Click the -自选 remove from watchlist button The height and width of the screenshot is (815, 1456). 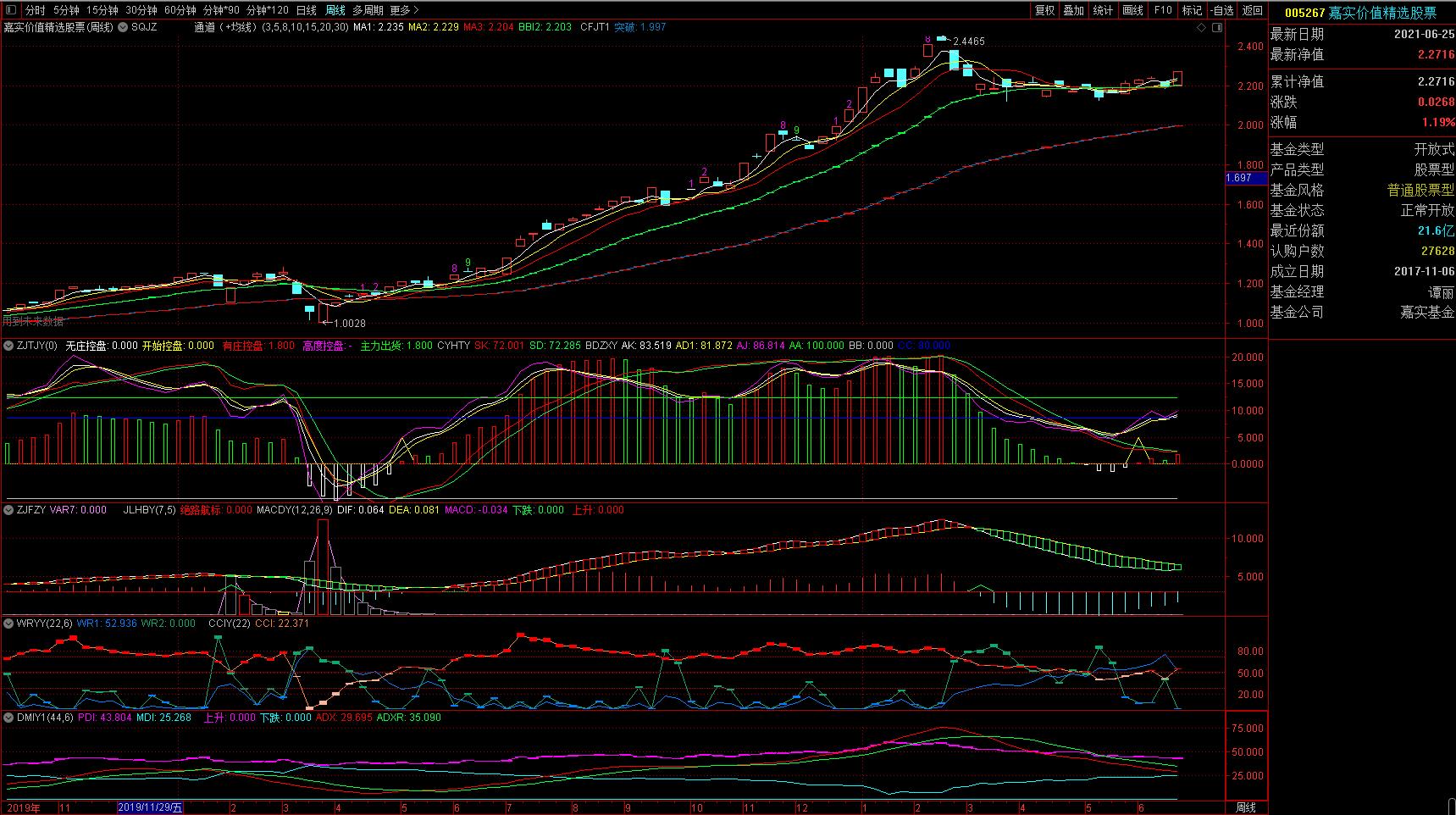[x=1222, y=10]
